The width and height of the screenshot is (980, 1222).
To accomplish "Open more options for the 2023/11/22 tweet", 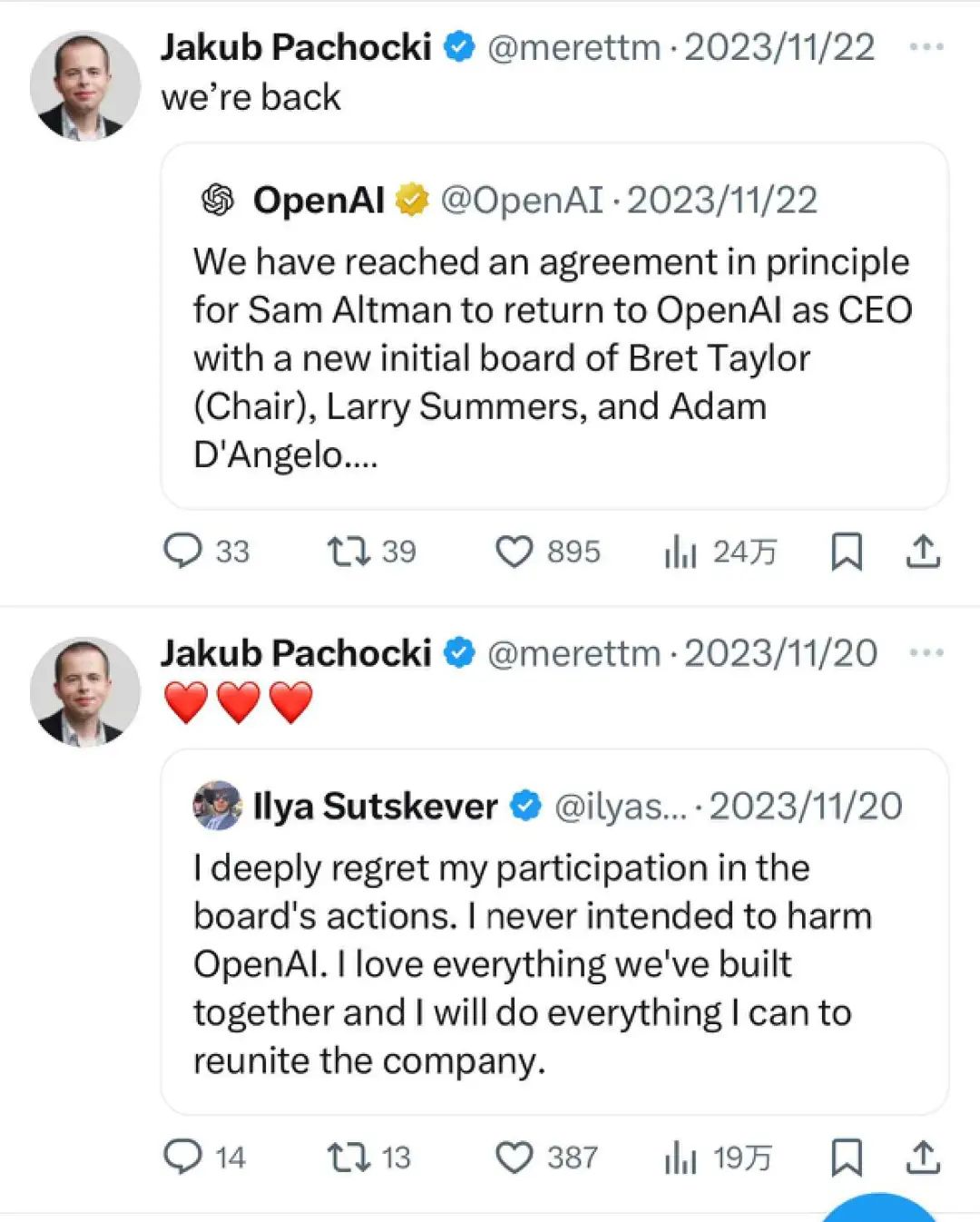I will (926, 46).
